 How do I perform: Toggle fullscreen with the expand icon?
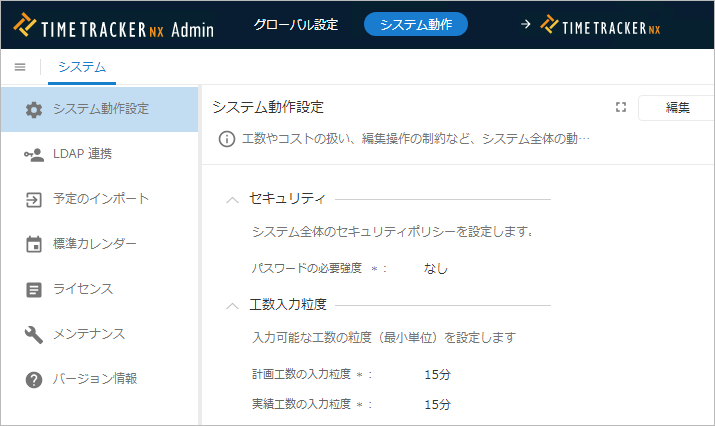(620, 107)
